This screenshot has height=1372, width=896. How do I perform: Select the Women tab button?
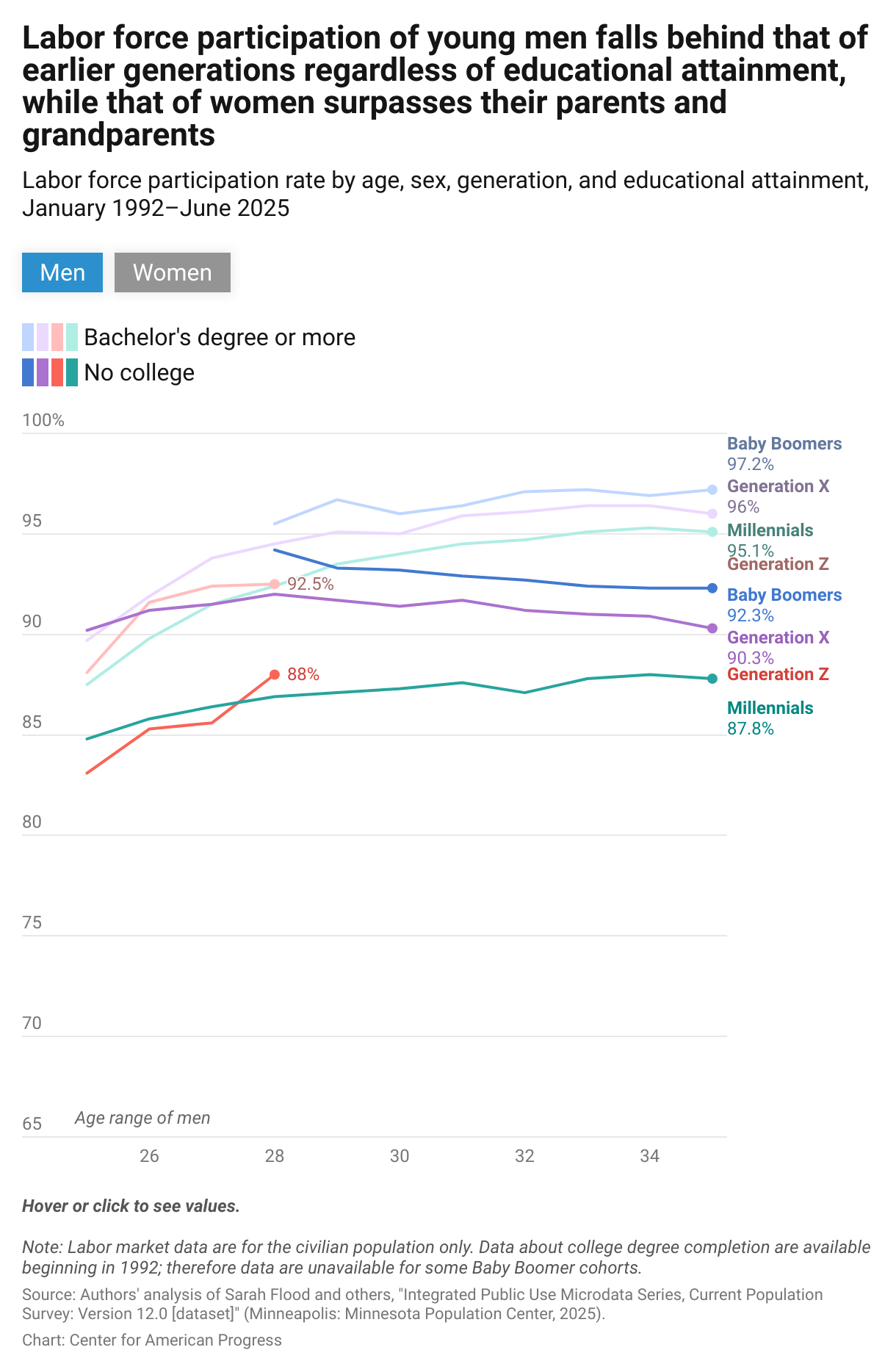point(172,272)
